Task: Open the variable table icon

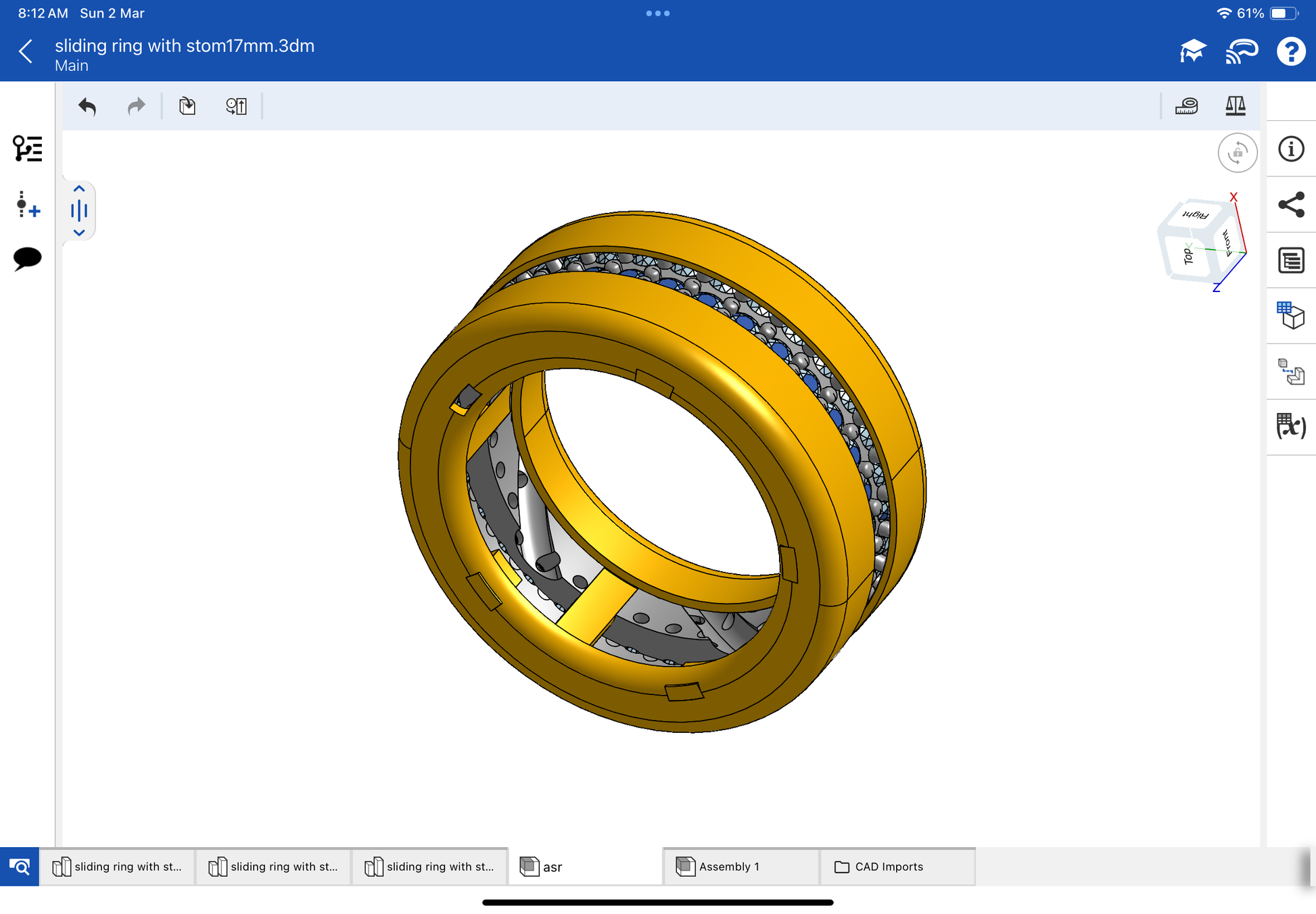Action: click(1290, 426)
